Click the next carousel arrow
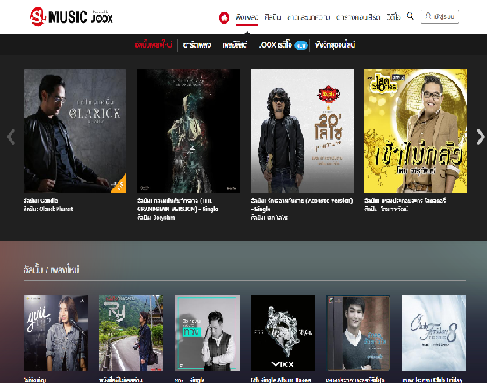Viewport: 488px width, 385px height. click(x=480, y=137)
